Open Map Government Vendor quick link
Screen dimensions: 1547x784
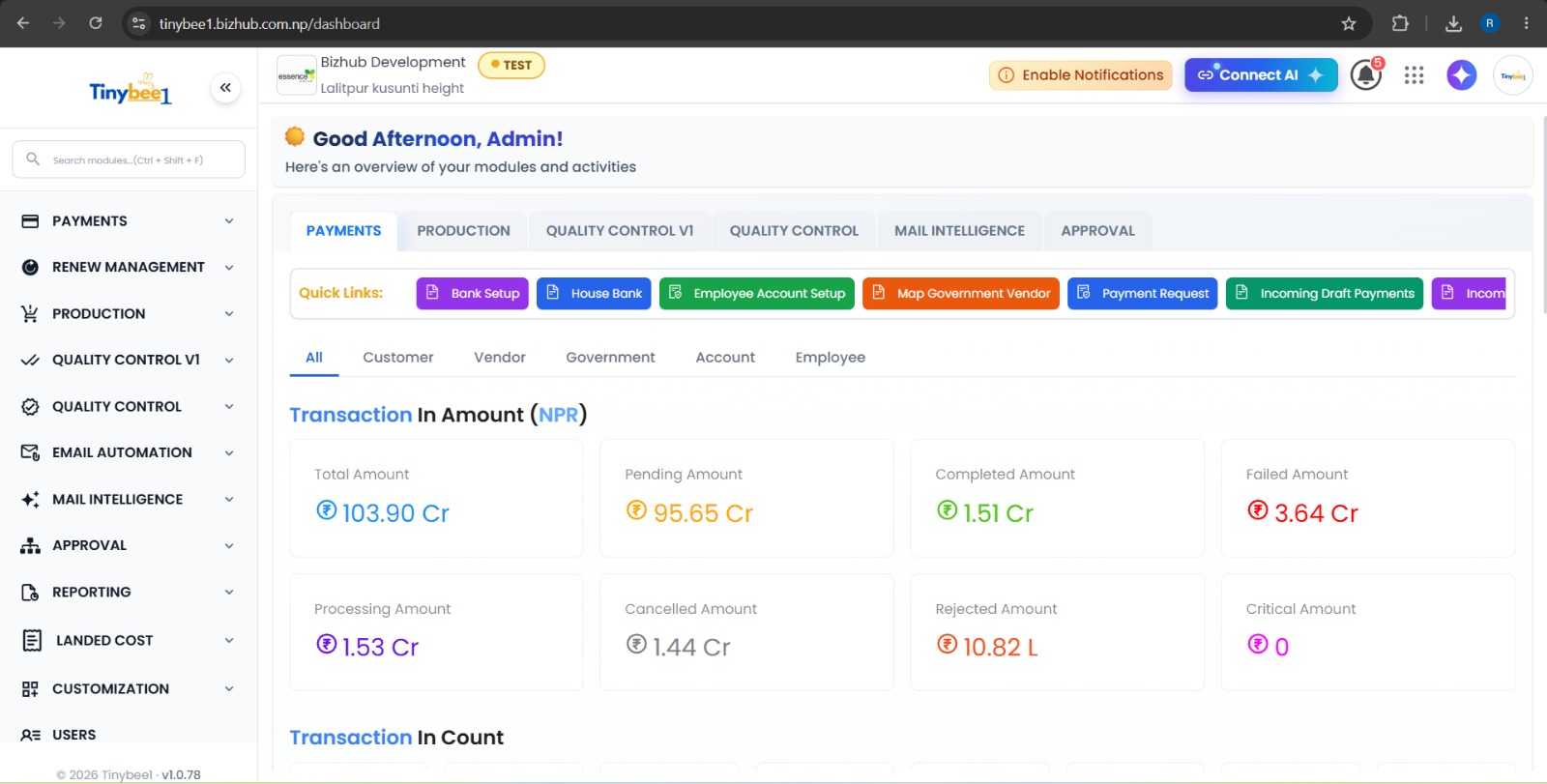960,294
